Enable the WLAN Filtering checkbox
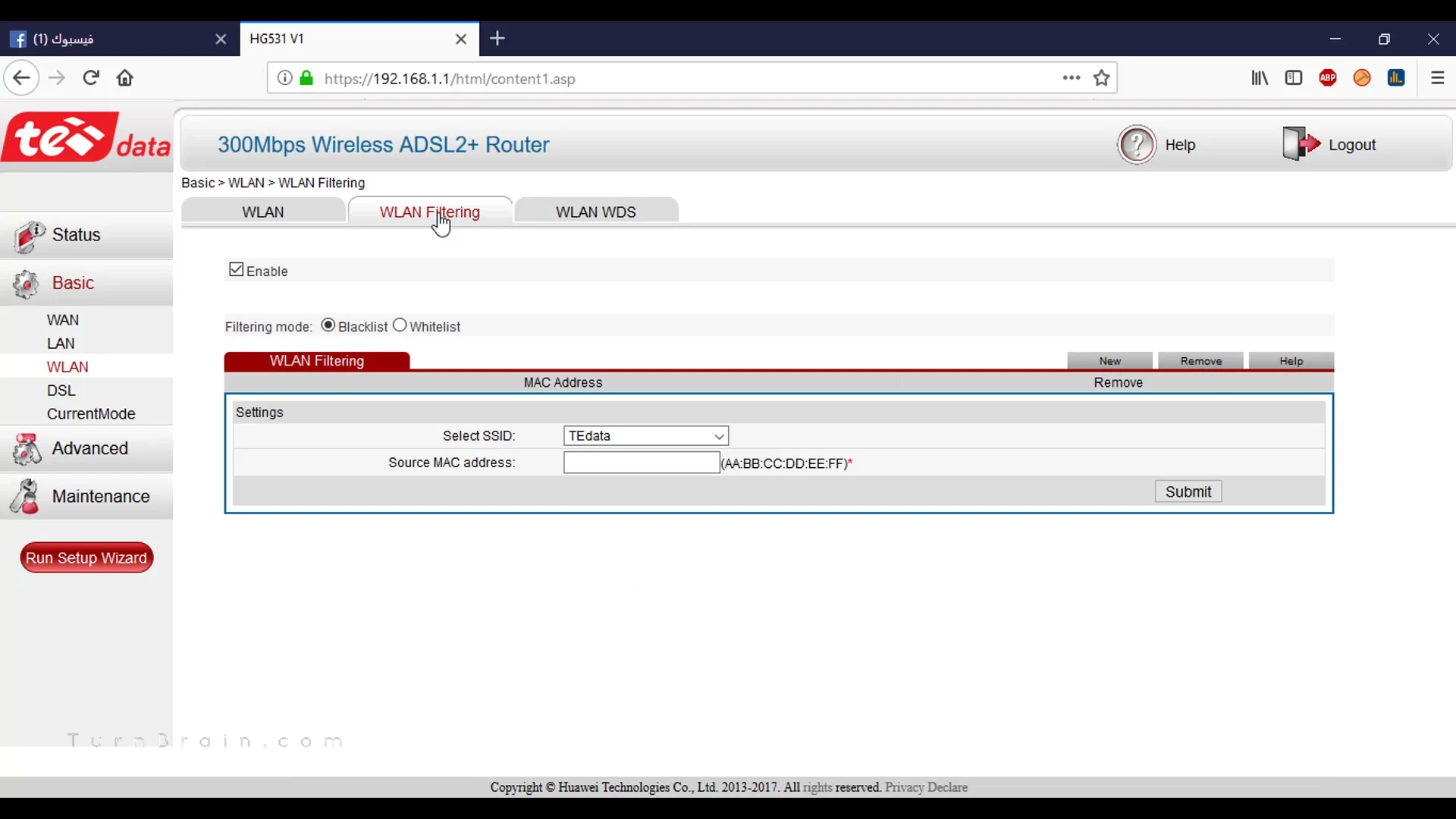1456x819 pixels. click(x=236, y=269)
